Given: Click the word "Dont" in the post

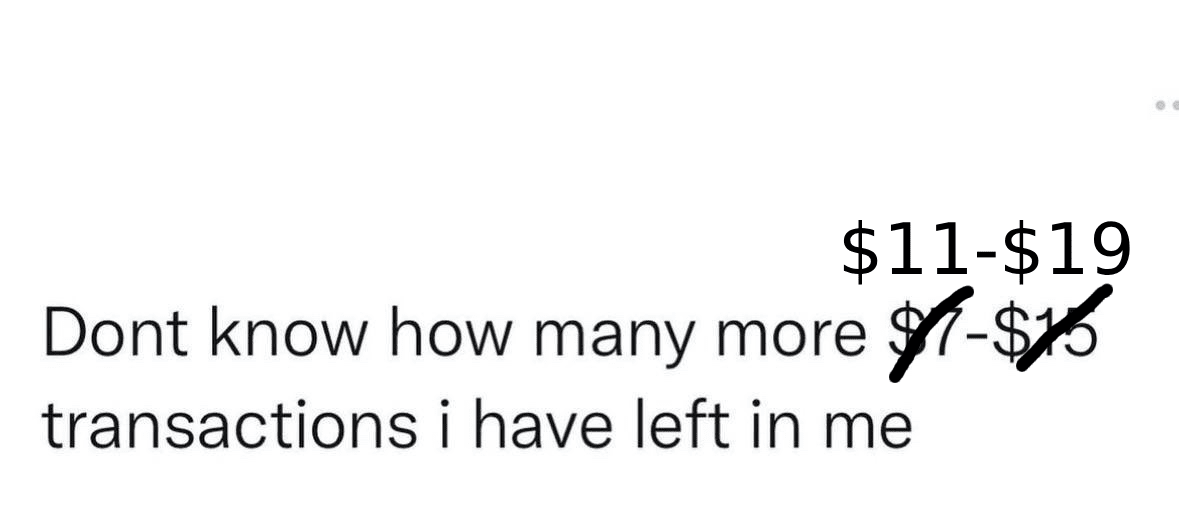Looking at the screenshot, I should [116, 332].
